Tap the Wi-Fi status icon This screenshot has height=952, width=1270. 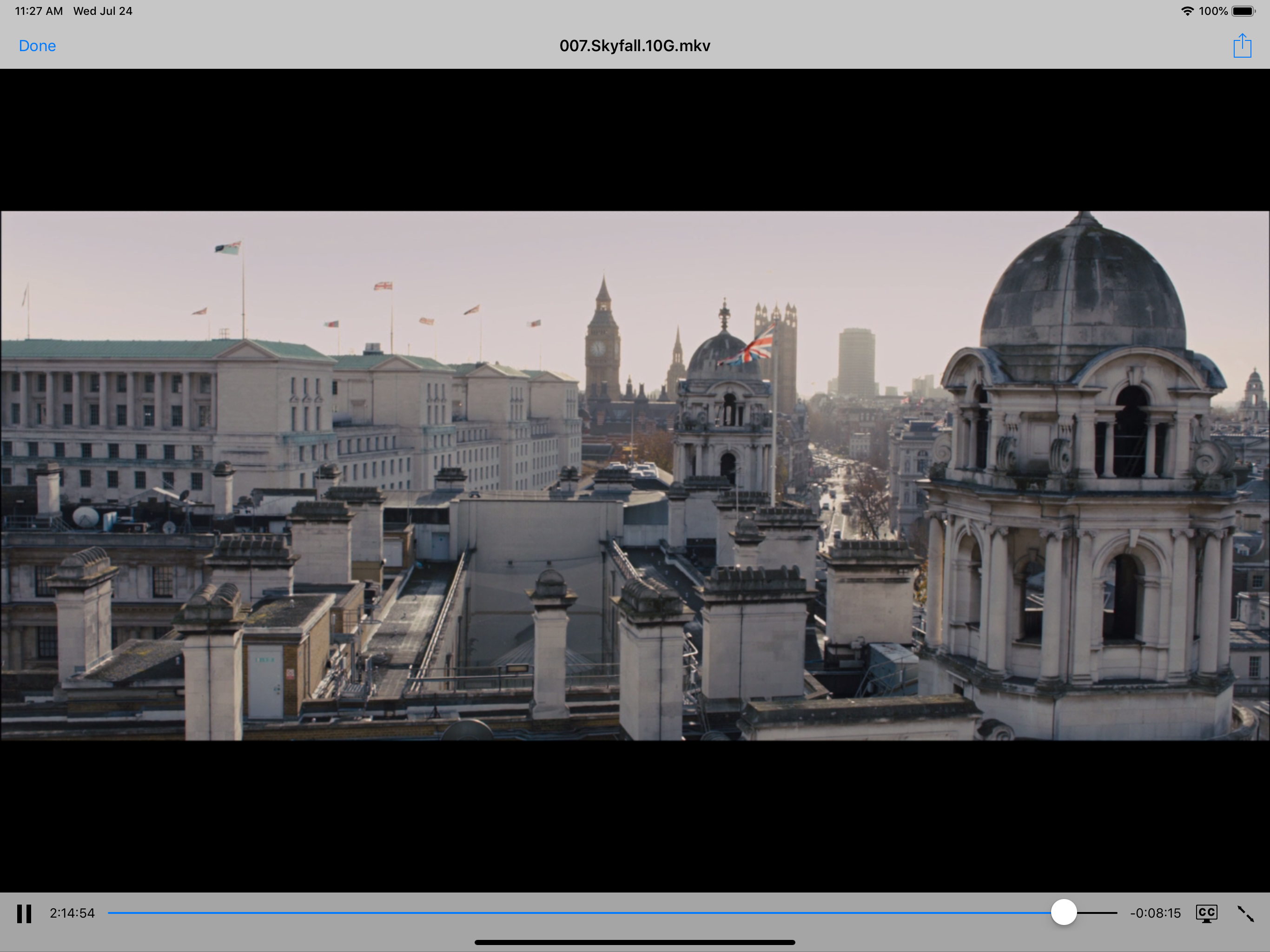(x=1187, y=11)
